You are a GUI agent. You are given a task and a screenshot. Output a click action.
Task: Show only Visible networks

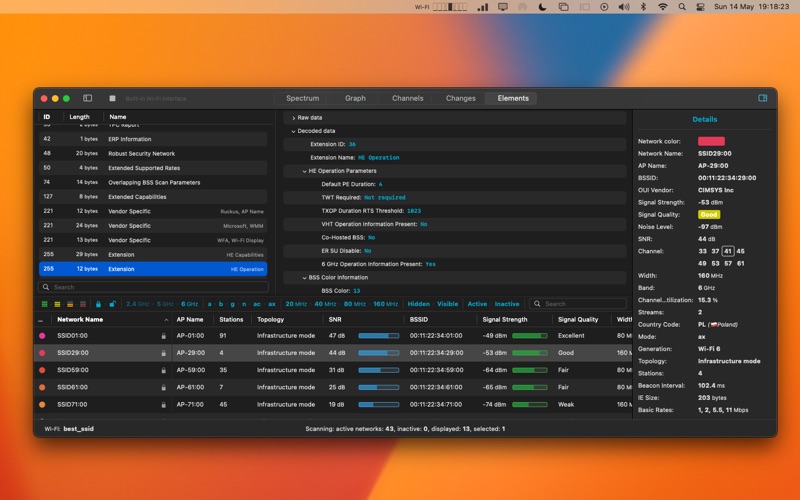click(447, 304)
